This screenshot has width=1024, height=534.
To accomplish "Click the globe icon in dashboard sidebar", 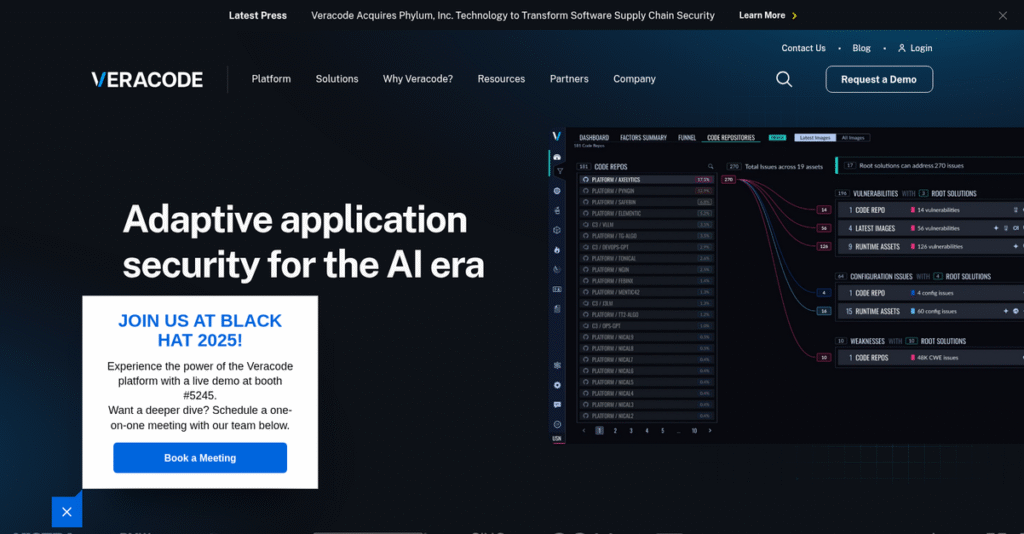I will click(557, 191).
